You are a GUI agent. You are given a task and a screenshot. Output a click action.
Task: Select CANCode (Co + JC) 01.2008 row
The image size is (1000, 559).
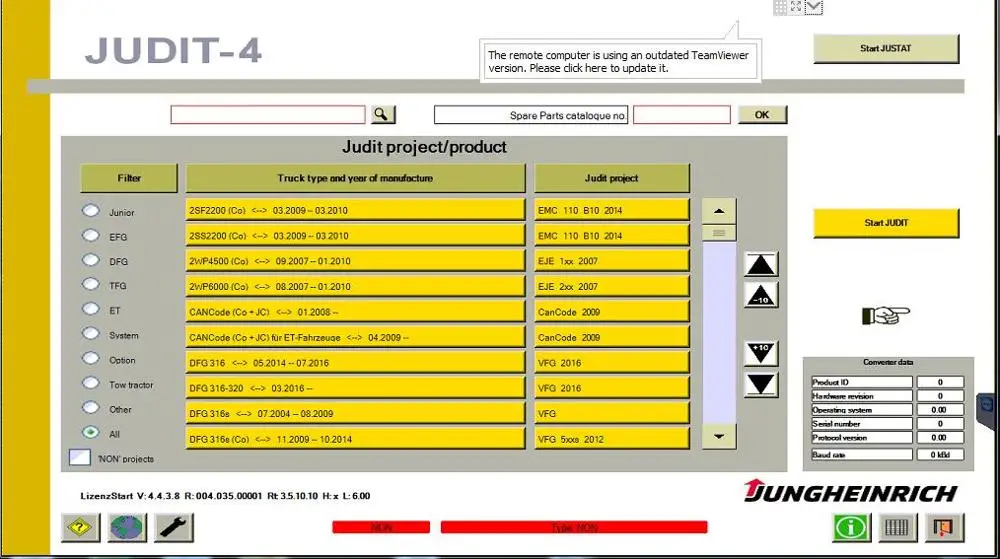pyautogui.click(x=355, y=312)
